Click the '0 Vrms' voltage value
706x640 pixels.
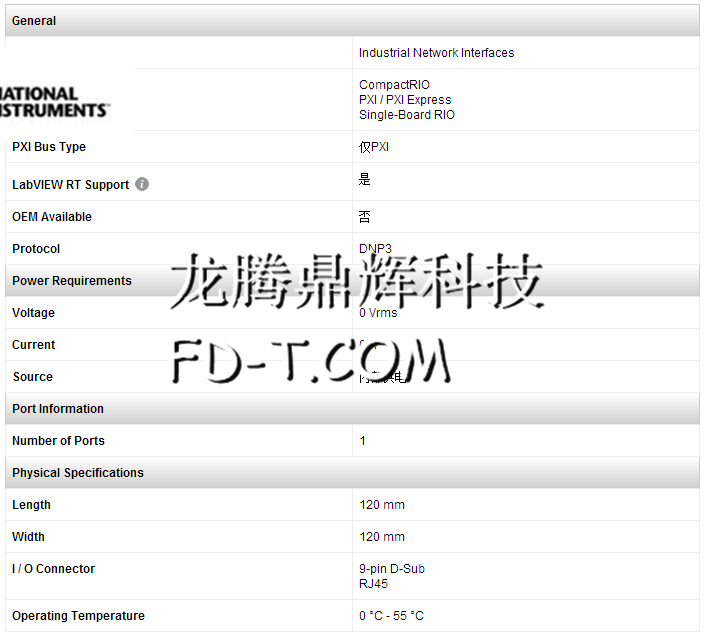coord(378,313)
